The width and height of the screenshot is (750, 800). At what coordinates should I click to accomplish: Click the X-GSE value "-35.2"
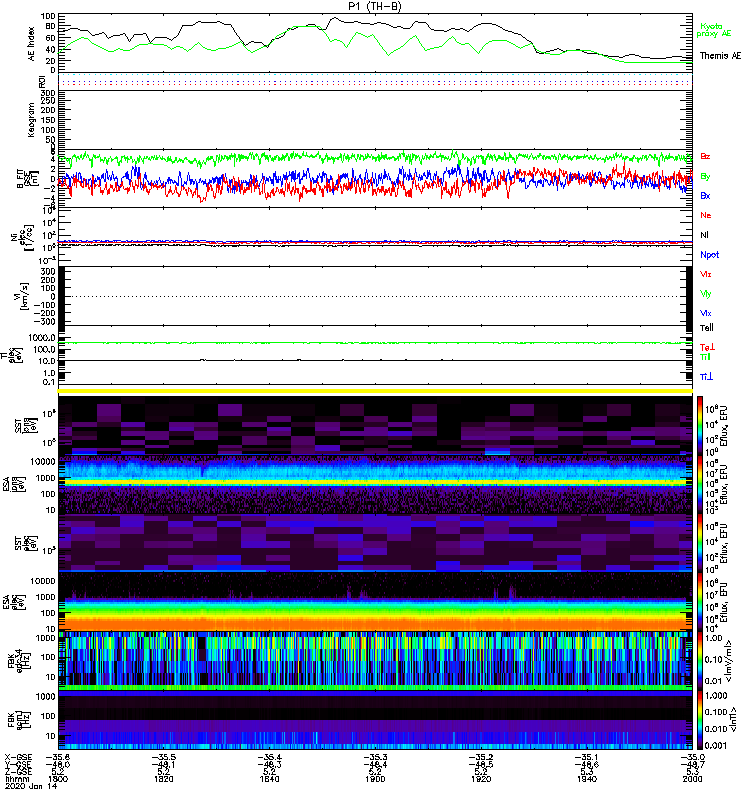pos(481,757)
